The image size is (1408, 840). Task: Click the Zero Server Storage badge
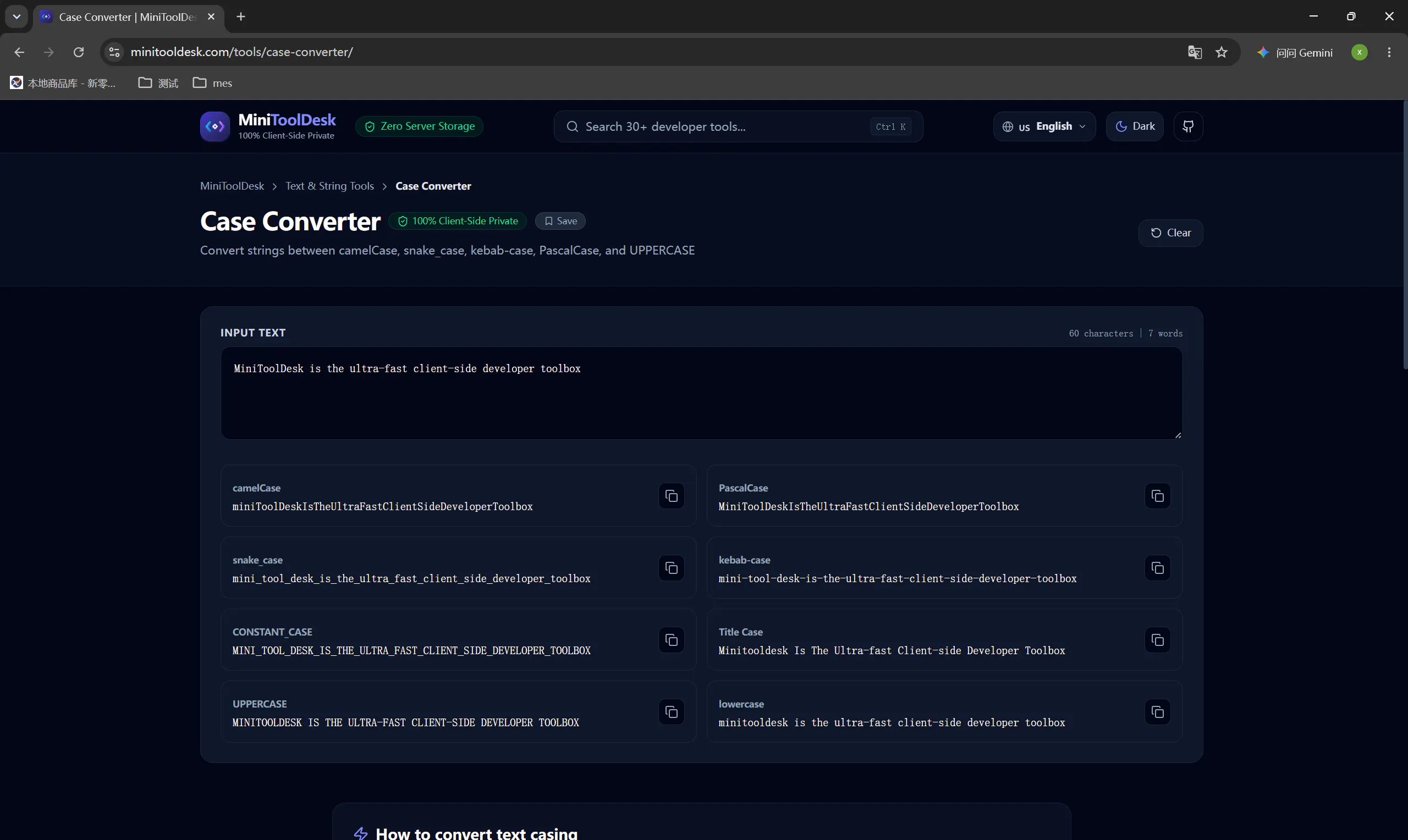click(x=419, y=126)
